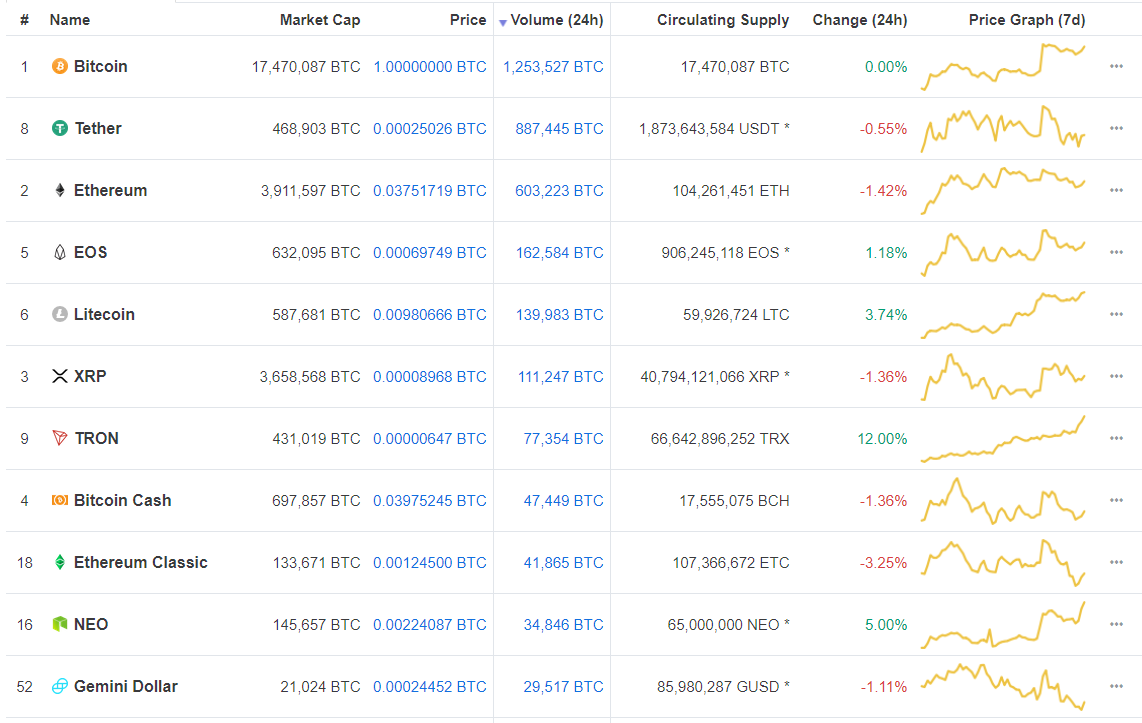Click the Litecoin logo icon
Screen dimensions: 1142x723
click(60, 315)
